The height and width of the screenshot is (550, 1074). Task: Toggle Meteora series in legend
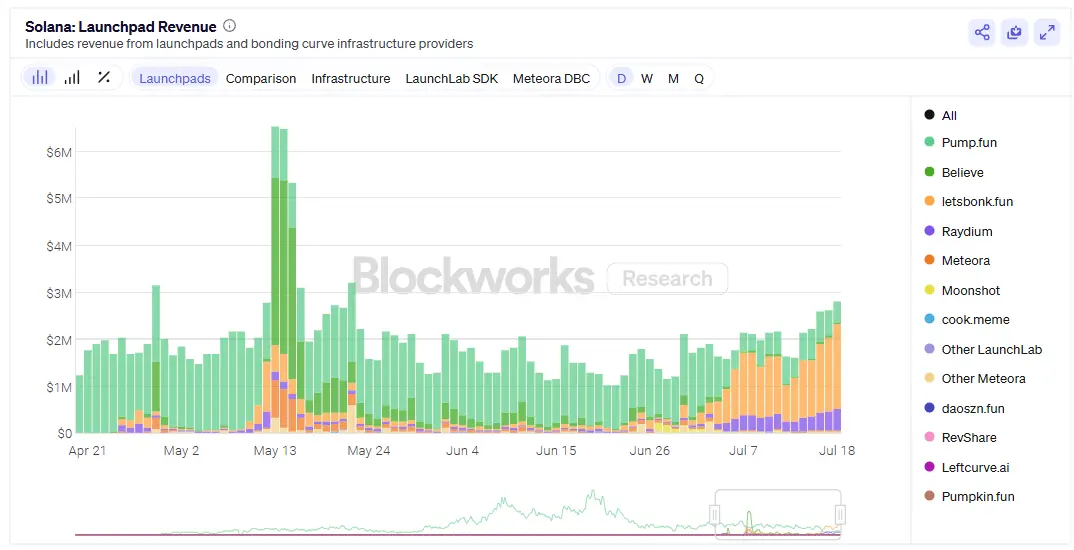click(957, 260)
